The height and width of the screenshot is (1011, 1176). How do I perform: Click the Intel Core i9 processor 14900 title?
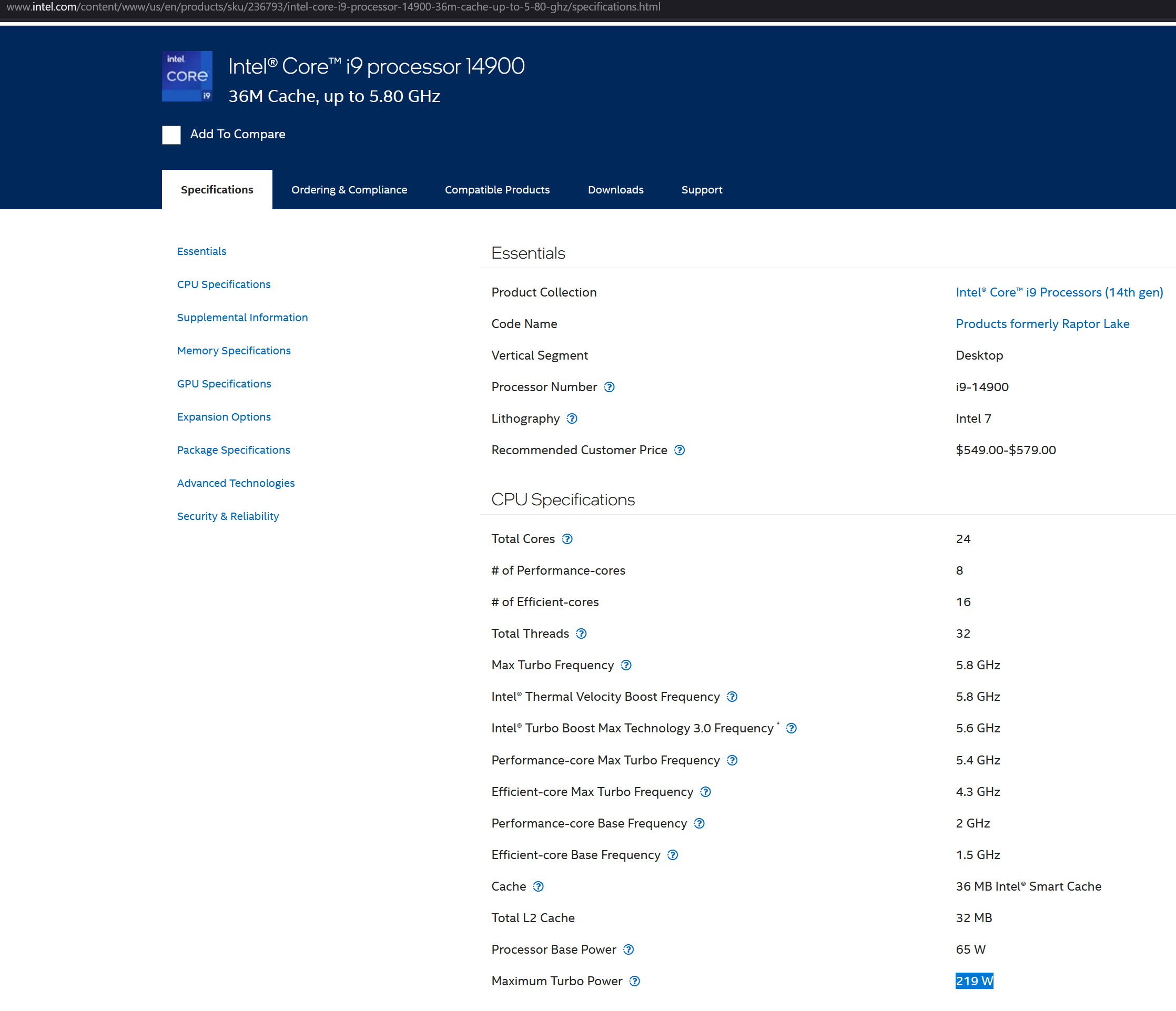[x=376, y=66]
